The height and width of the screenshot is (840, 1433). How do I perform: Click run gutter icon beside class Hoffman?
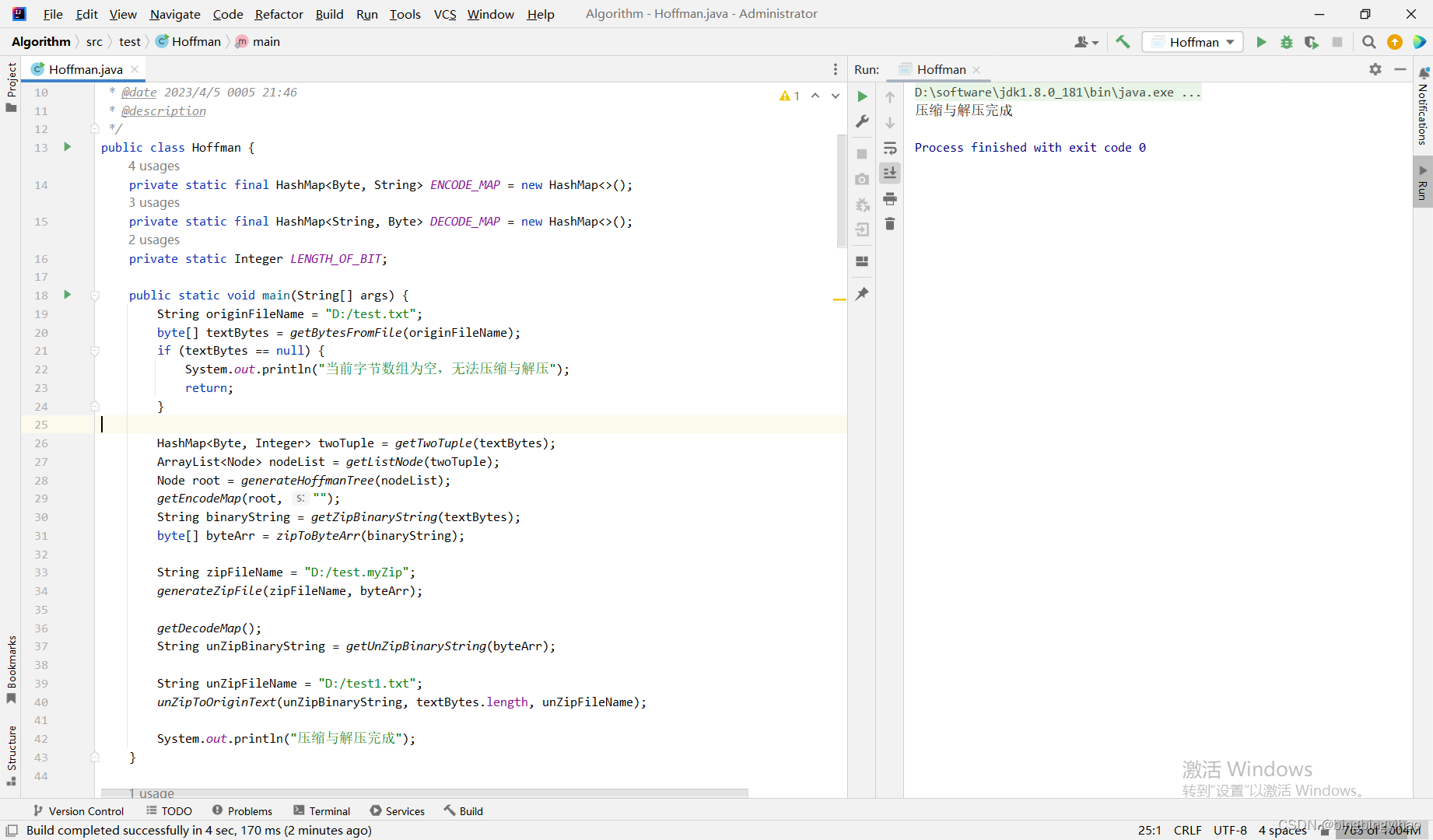click(x=68, y=147)
